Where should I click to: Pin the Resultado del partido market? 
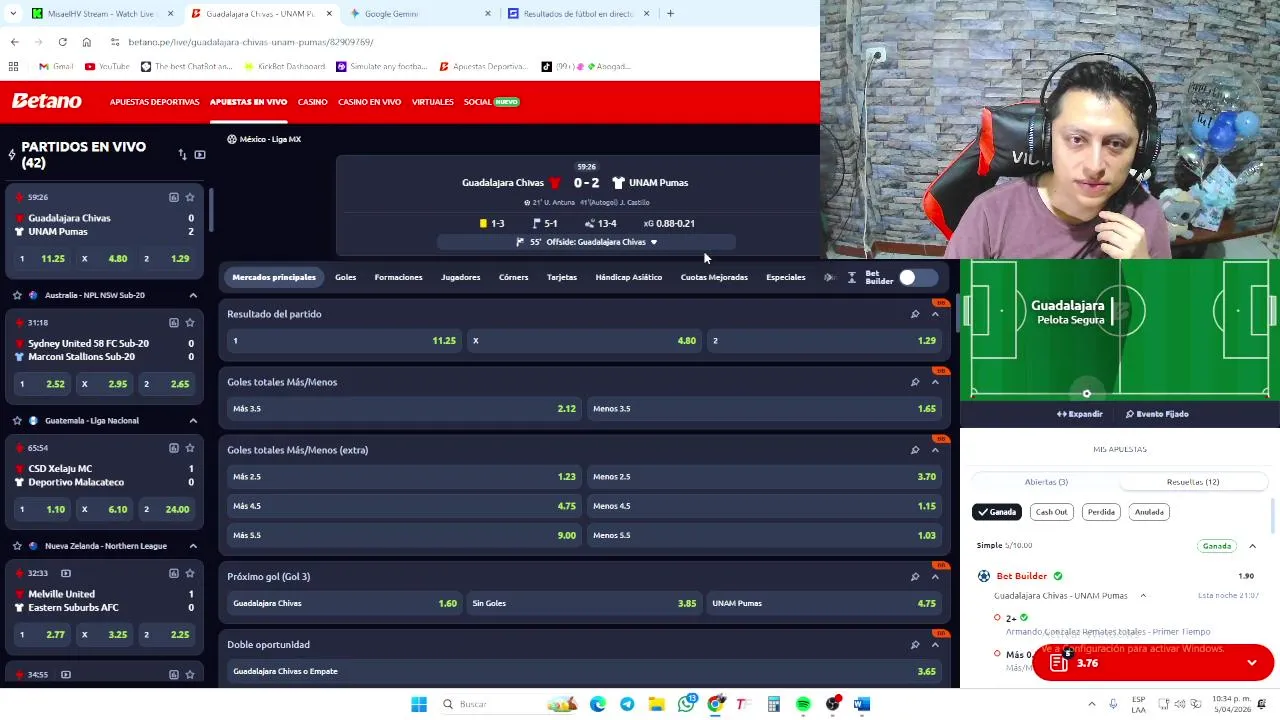pos(914,314)
